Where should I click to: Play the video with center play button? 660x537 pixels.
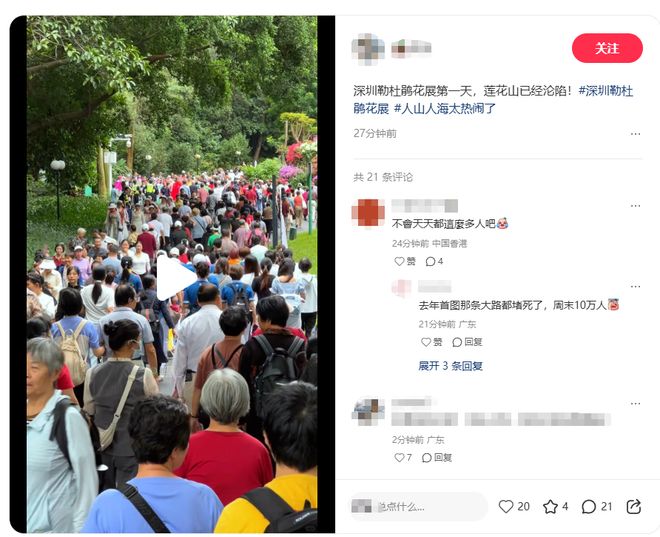click(176, 278)
